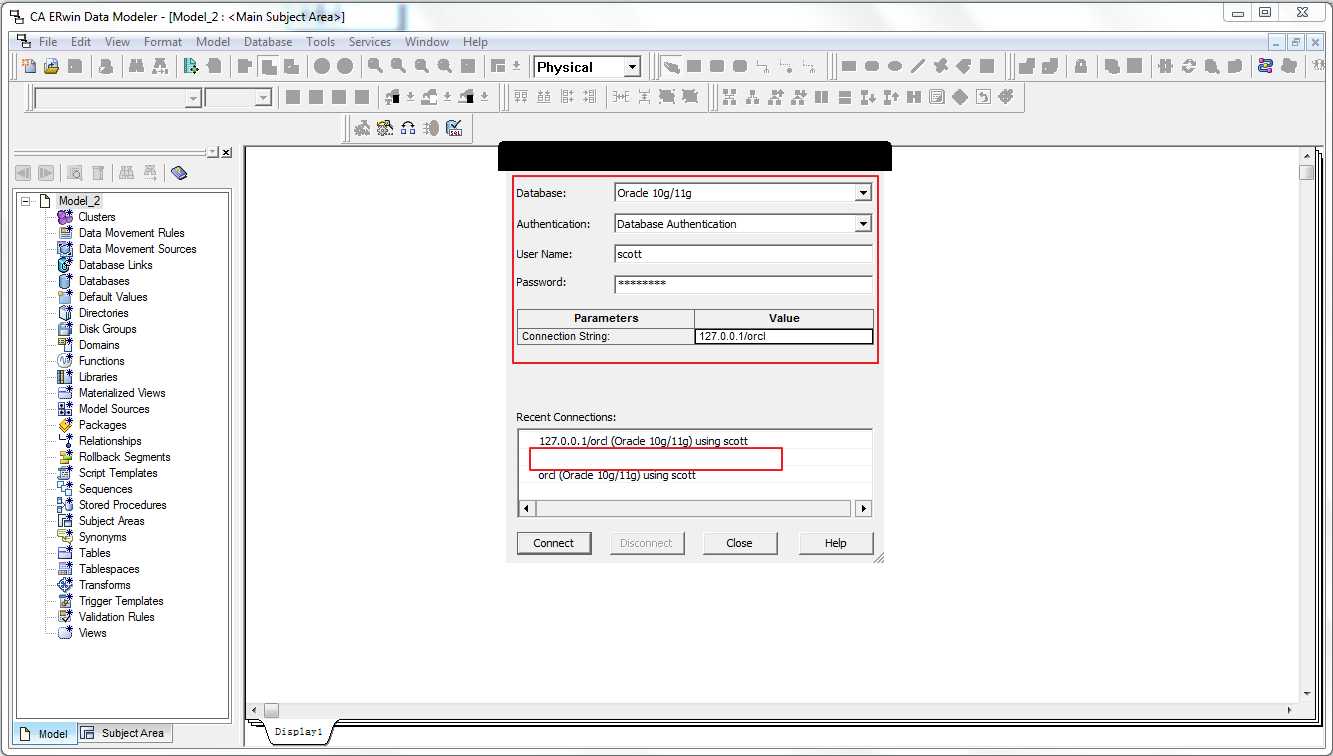Click the Connection String value cell
Viewport: 1333px width, 756px height.
coord(784,337)
